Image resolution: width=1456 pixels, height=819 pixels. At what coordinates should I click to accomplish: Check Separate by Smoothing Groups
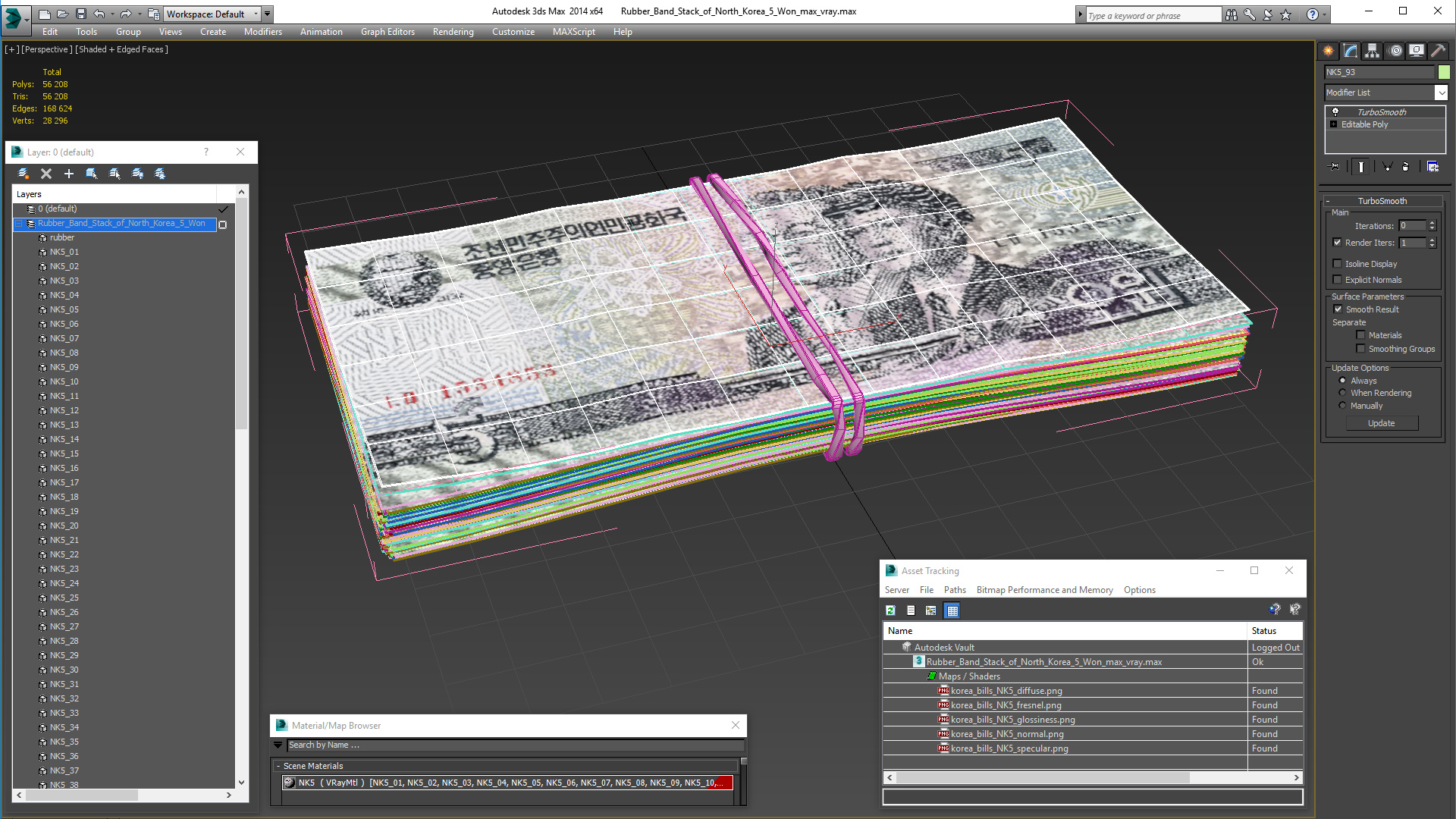[x=1361, y=349]
